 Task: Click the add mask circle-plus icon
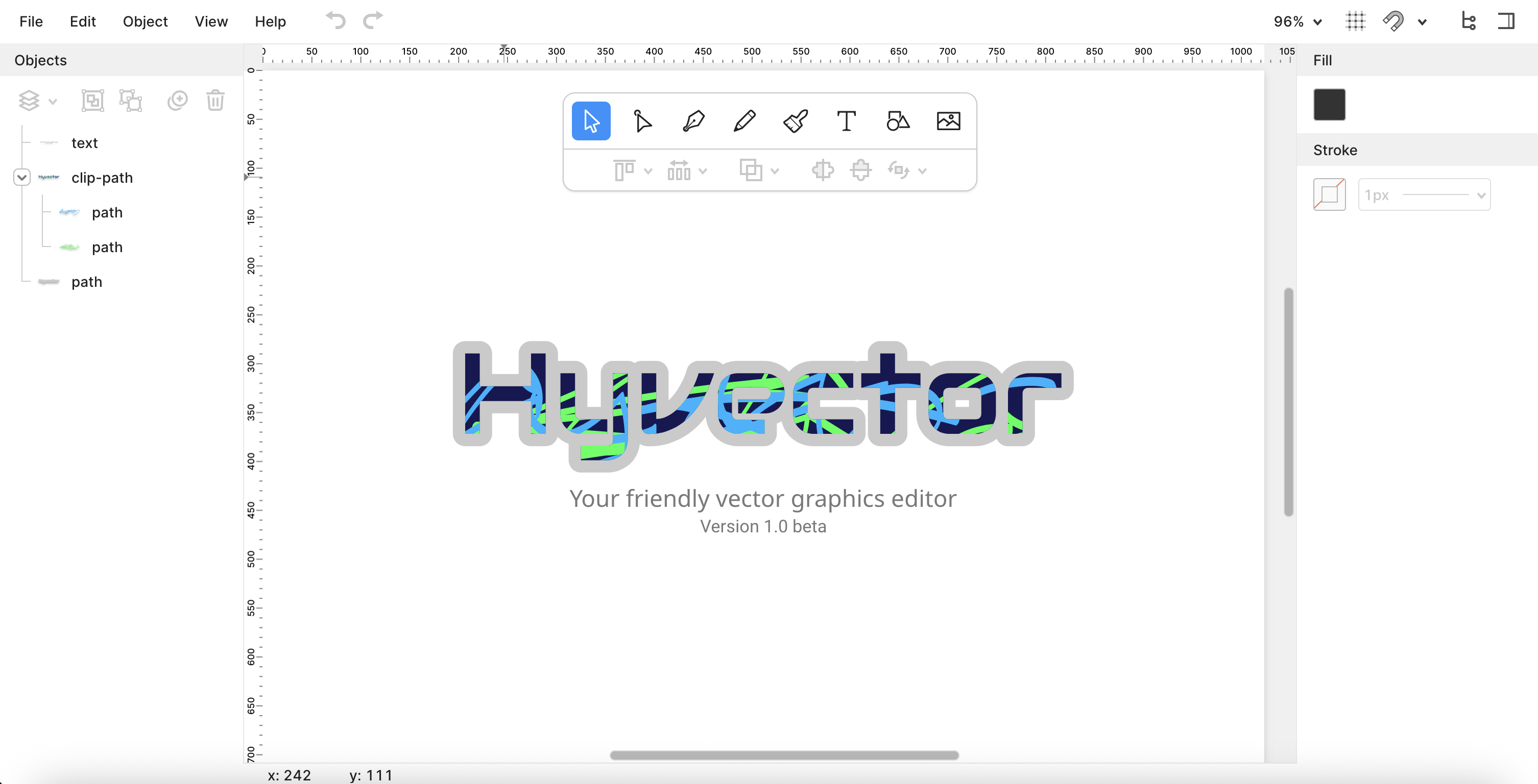pyautogui.click(x=177, y=101)
